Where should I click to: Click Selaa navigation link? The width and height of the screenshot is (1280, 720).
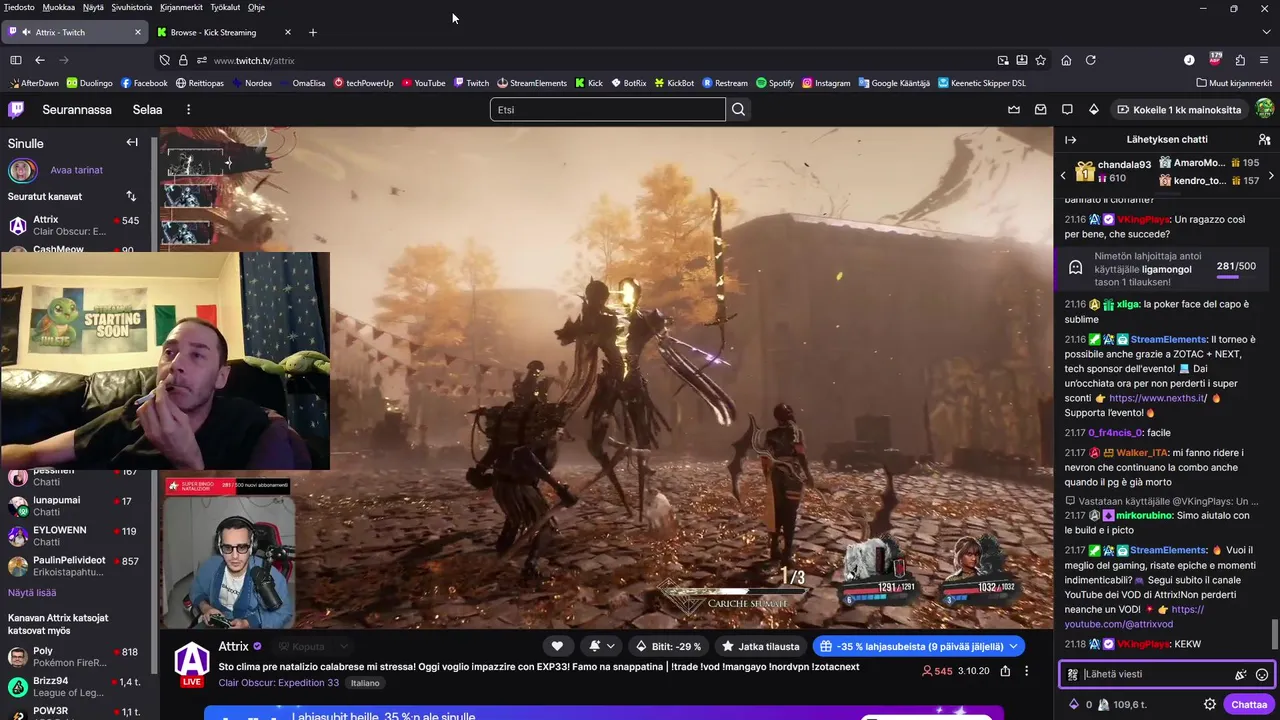click(147, 110)
